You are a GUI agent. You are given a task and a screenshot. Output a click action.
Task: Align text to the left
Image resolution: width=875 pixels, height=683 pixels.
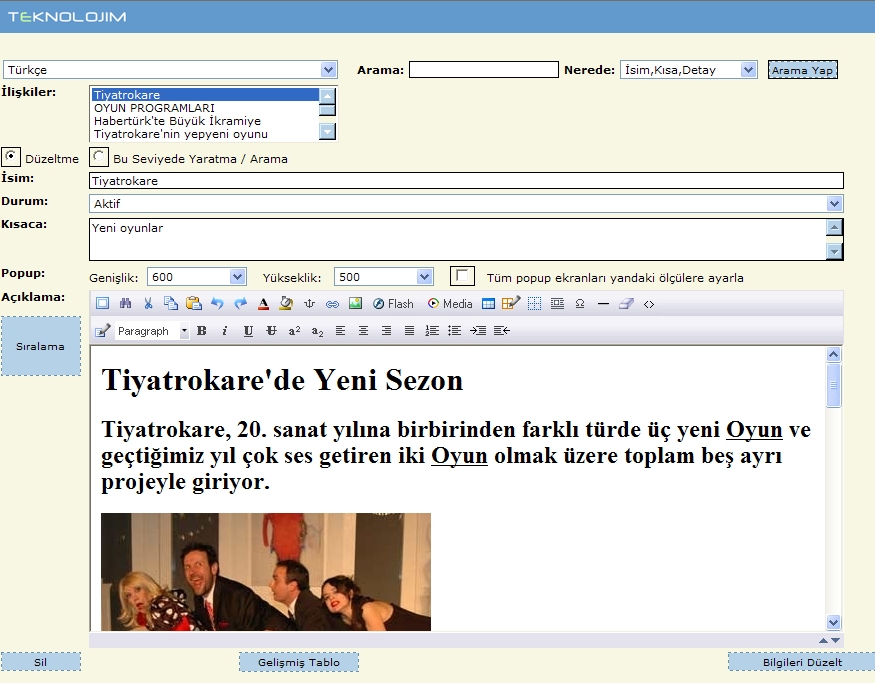point(340,331)
